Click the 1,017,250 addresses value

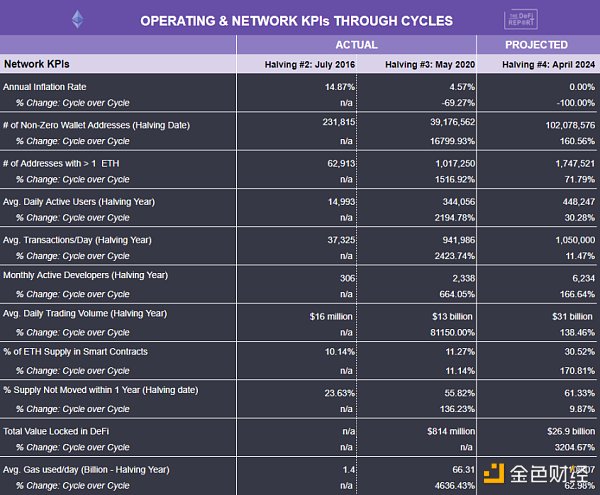pyautogui.click(x=455, y=163)
